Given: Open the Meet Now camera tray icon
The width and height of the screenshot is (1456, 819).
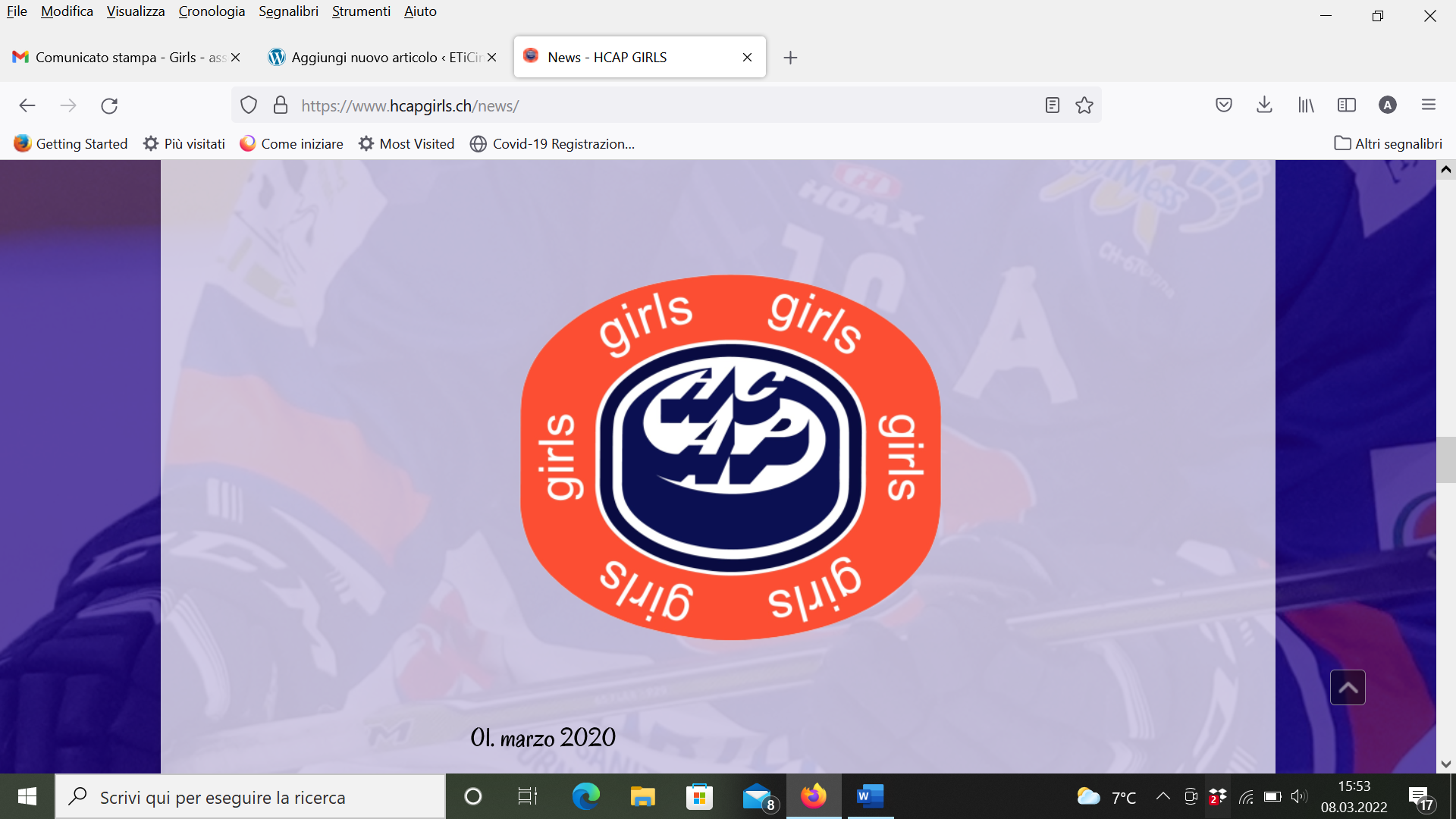Looking at the screenshot, I should coord(1191,796).
